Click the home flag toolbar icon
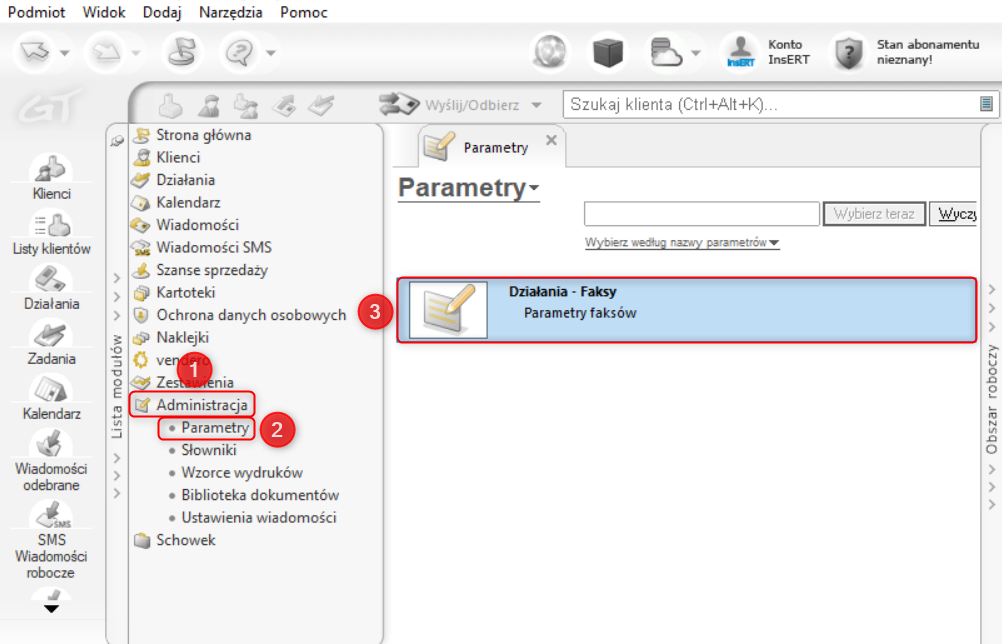 (182, 52)
